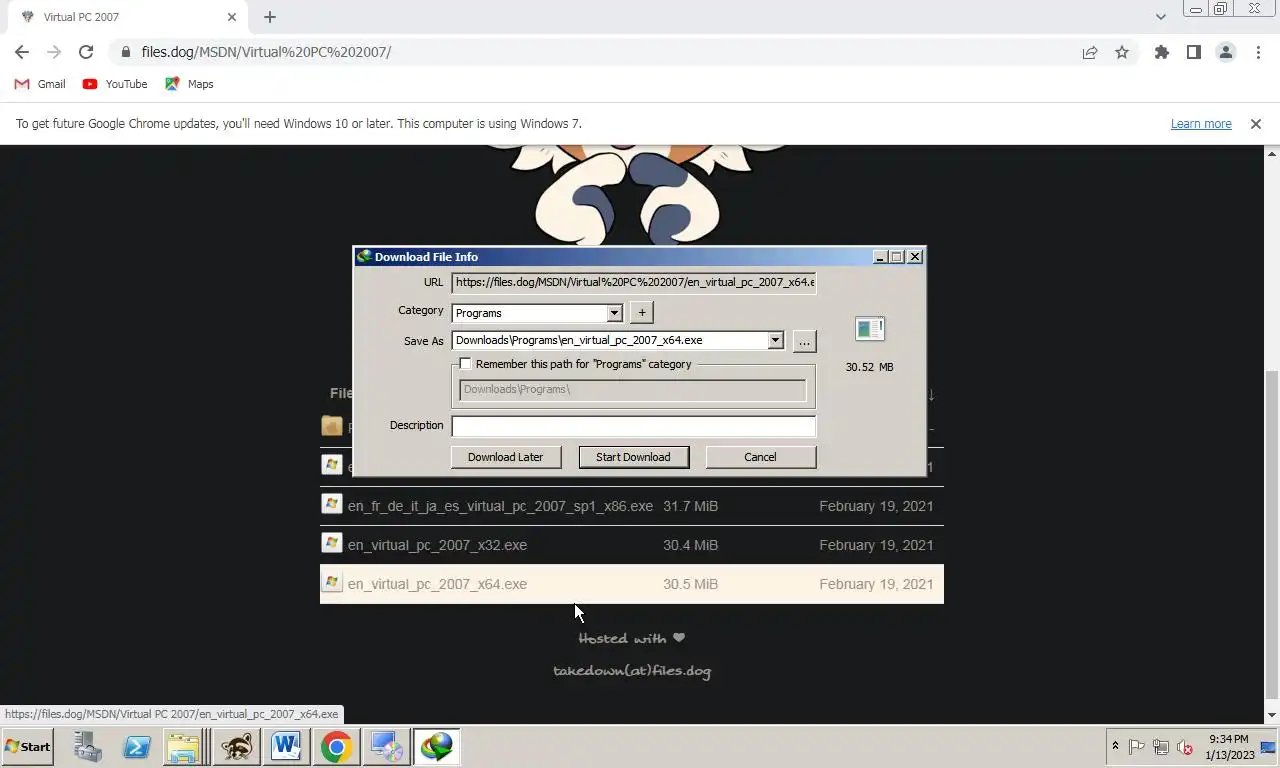This screenshot has width=1280, height=768.
Task: Open the Maps bookmark
Action: [x=189, y=84]
